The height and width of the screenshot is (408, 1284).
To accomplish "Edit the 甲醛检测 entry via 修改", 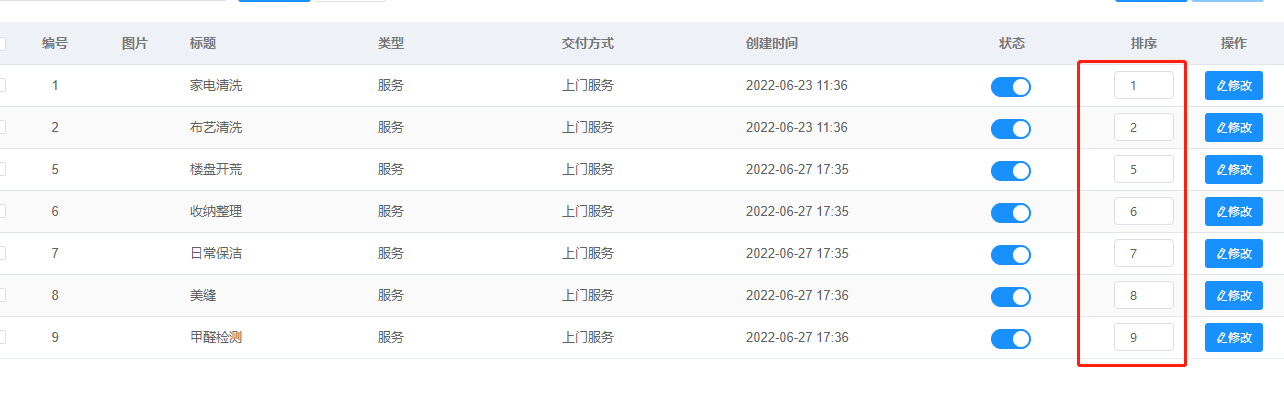I will 1234,338.
